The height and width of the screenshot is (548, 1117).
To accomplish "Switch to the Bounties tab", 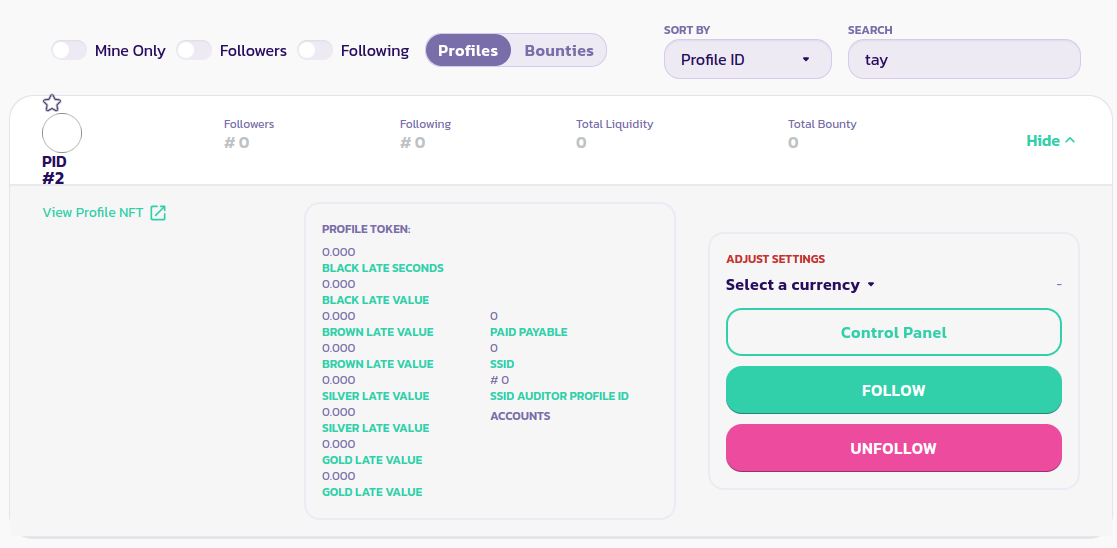I will point(559,50).
